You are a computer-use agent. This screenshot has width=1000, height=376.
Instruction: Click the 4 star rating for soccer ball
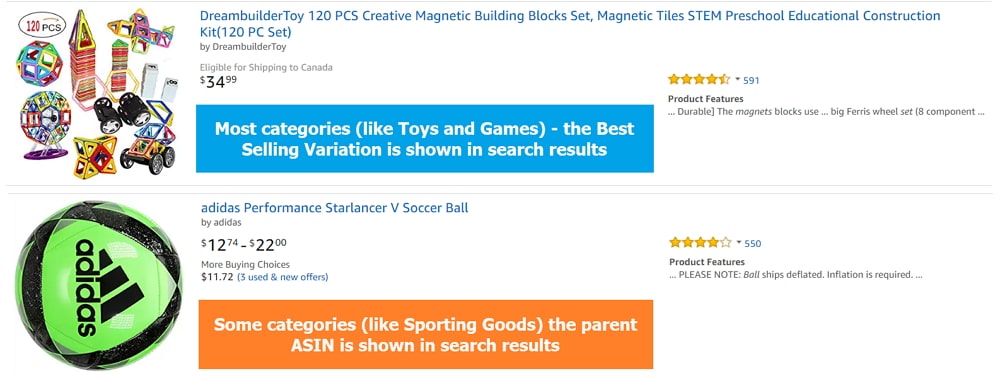click(x=700, y=243)
